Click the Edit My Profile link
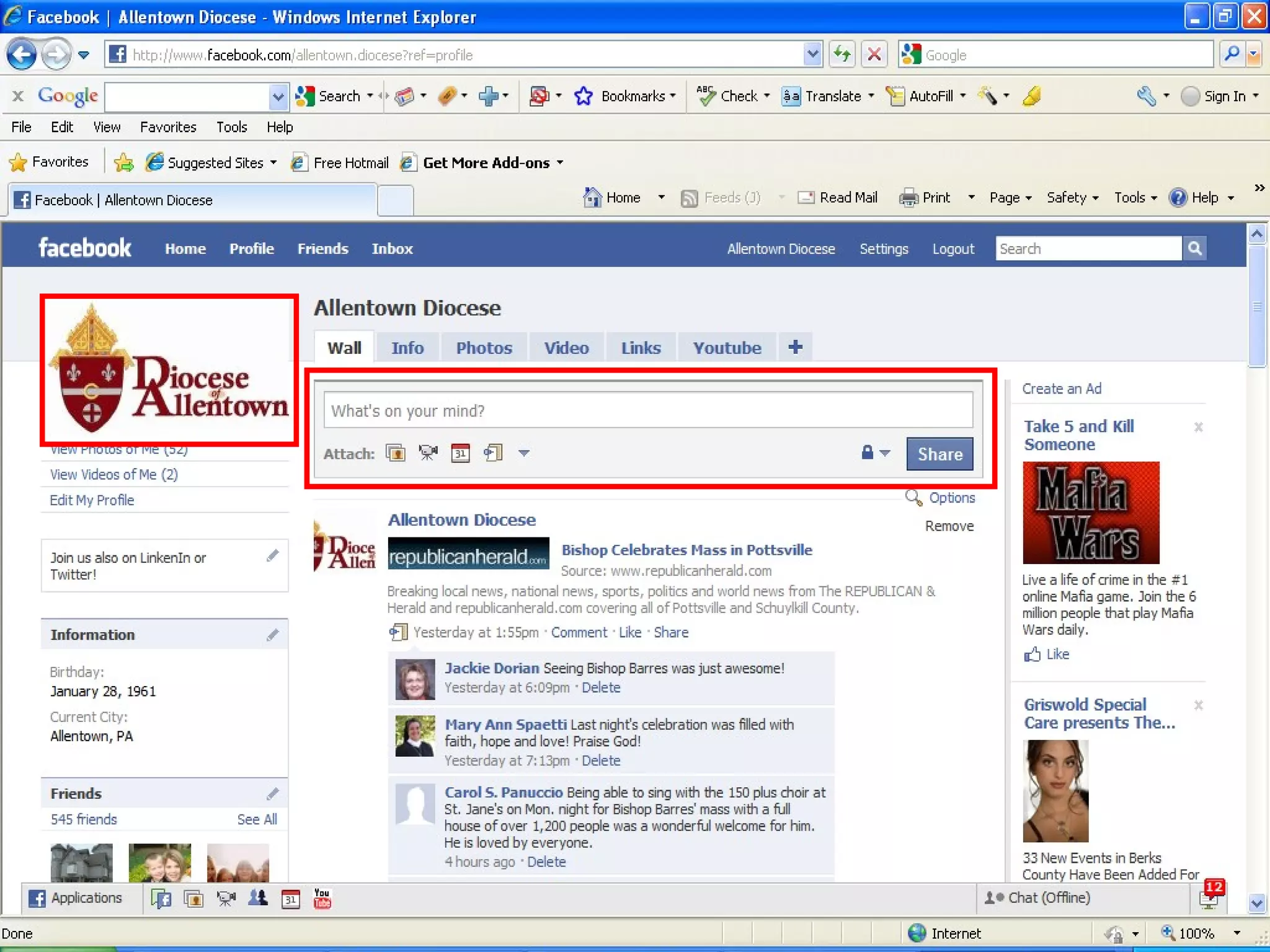 pos(92,500)
